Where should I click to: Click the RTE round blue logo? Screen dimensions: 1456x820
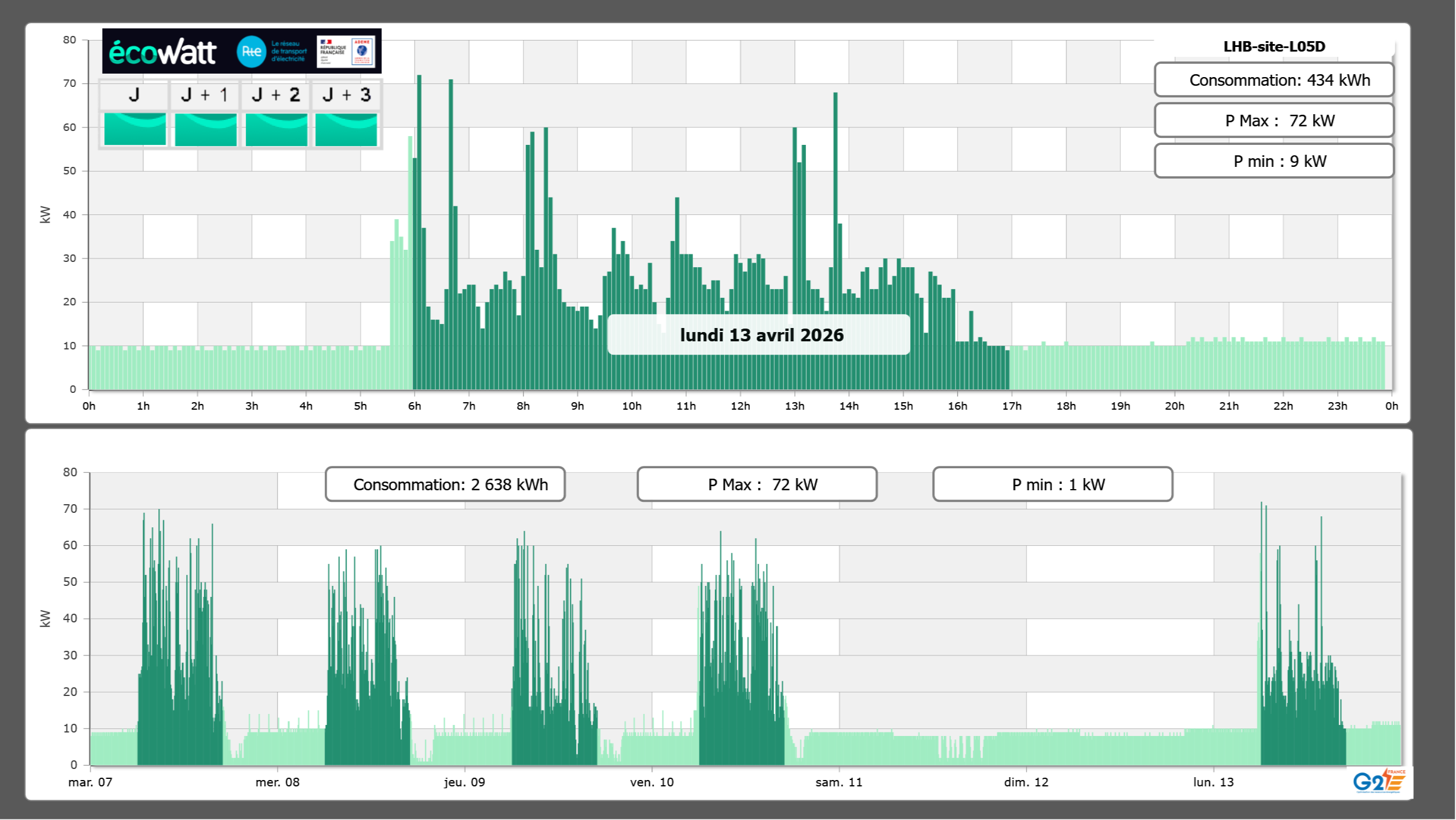click(251, 52)
